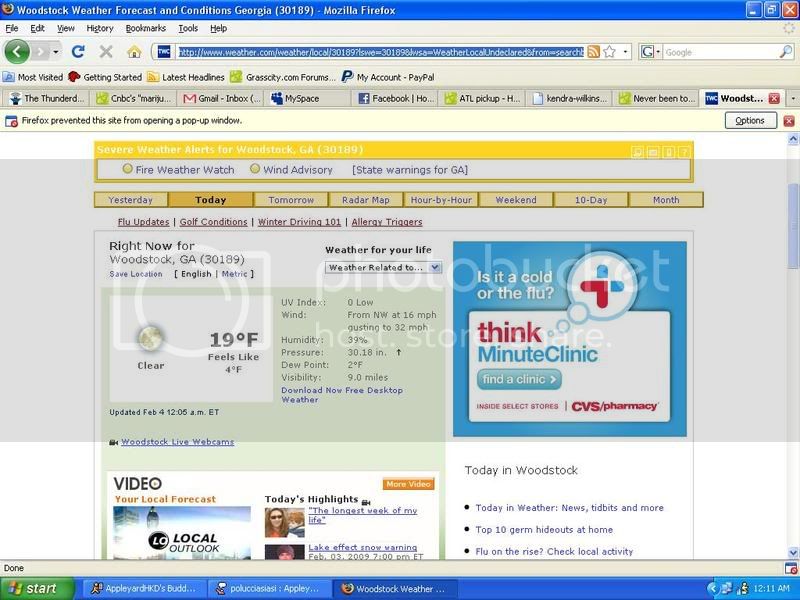Click the Firefox Back arrow button
Screen dimensions: 800x600
click(x=17, y=52)
